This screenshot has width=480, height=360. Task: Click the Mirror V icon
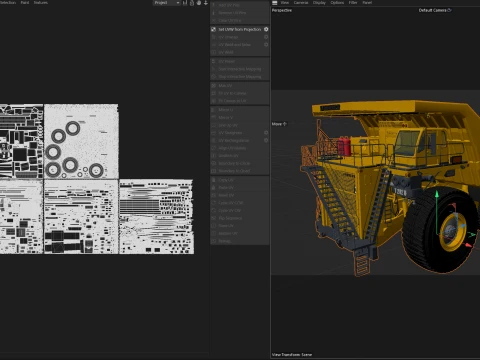[214, 117]
